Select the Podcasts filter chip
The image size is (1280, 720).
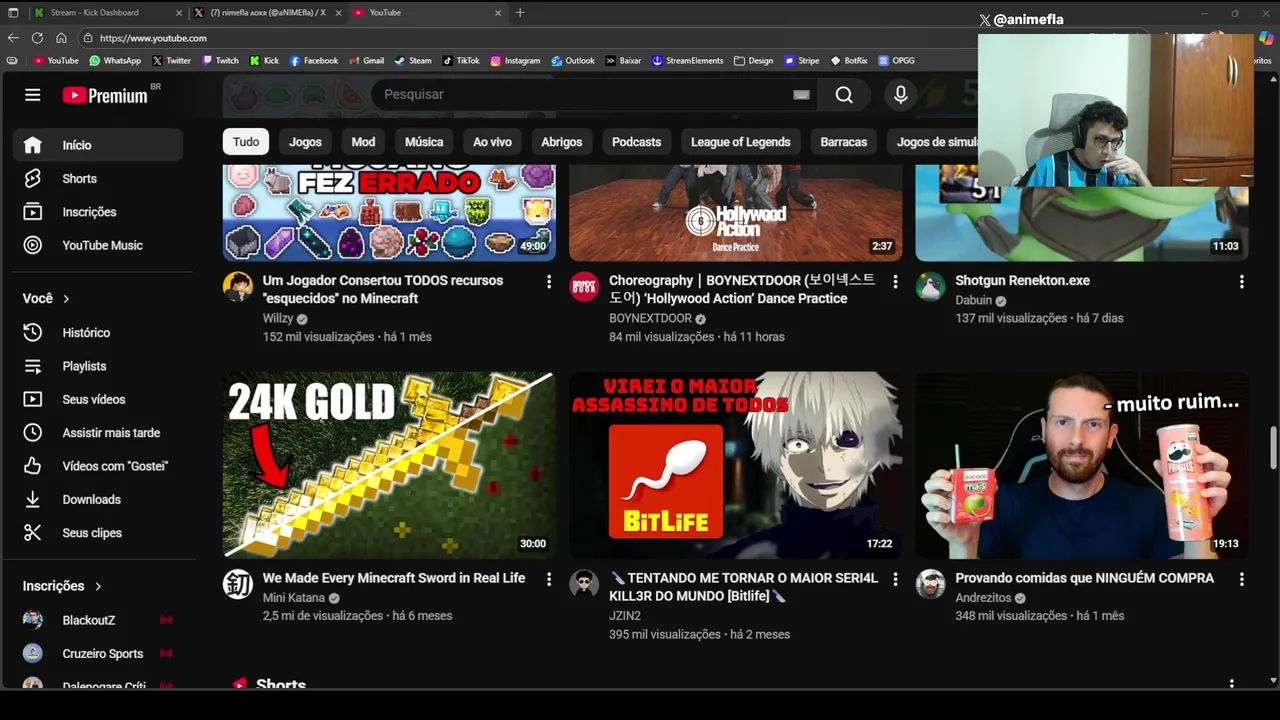pyautogui.click(x=636, y=142)
